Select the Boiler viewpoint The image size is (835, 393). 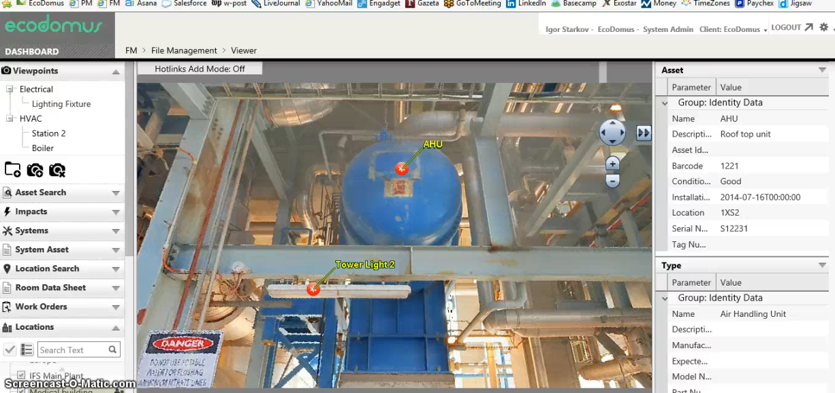[43, 148]
